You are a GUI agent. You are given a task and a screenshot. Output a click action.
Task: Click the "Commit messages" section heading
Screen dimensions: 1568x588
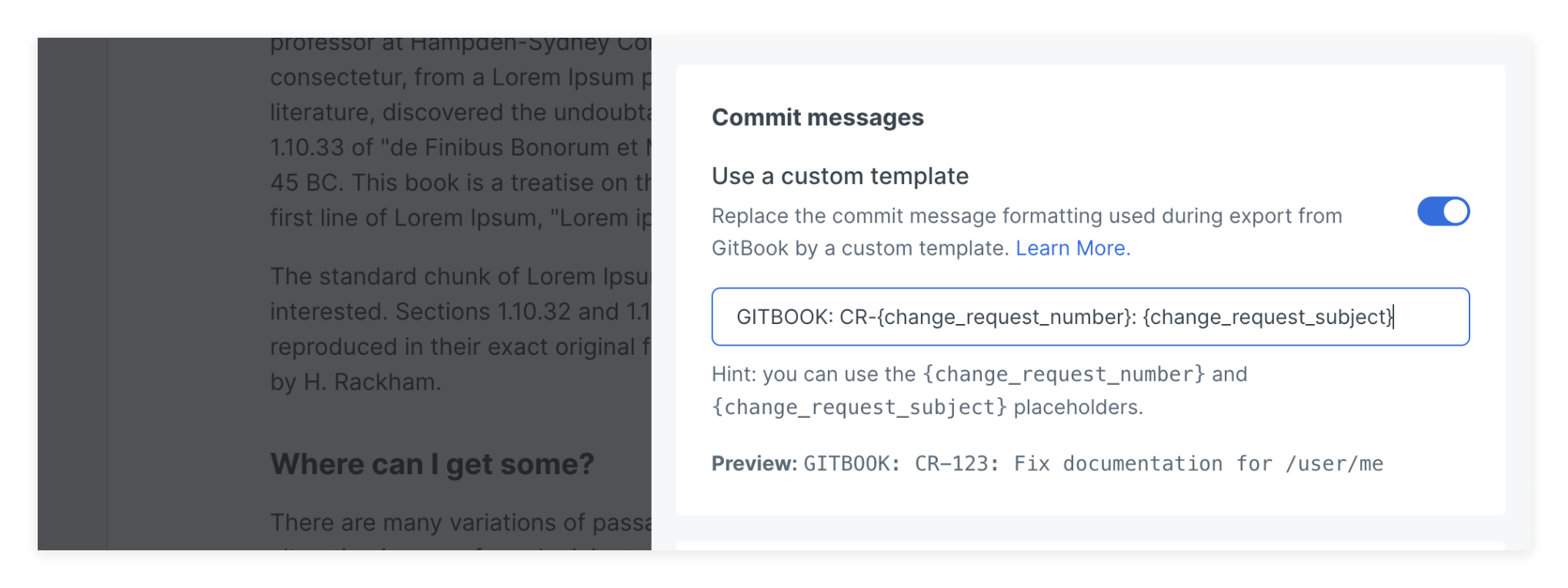coord(817,118)
